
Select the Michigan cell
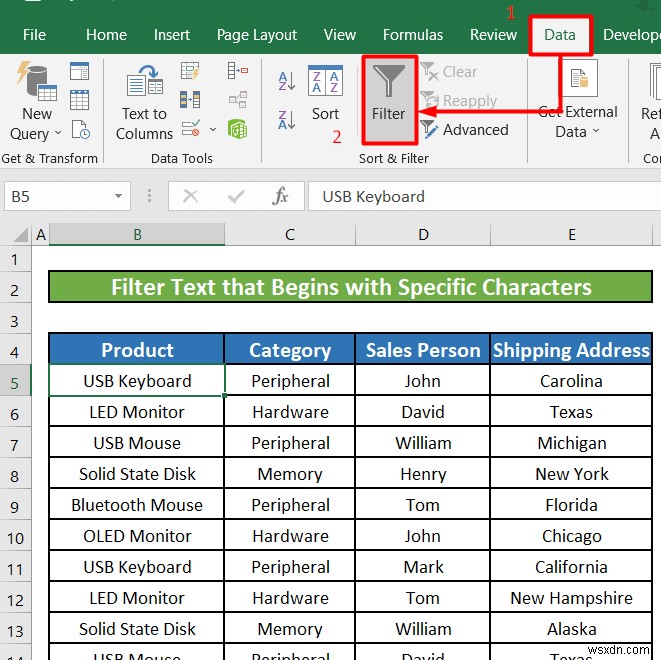(x=571, y=443)
